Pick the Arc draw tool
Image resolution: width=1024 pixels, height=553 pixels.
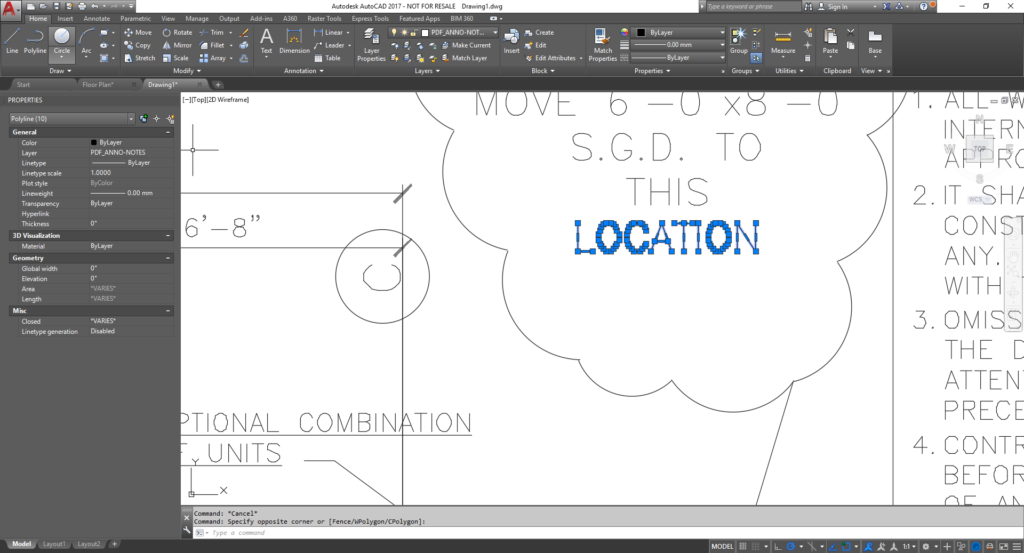pyautogui.click(x=86, y=40)
